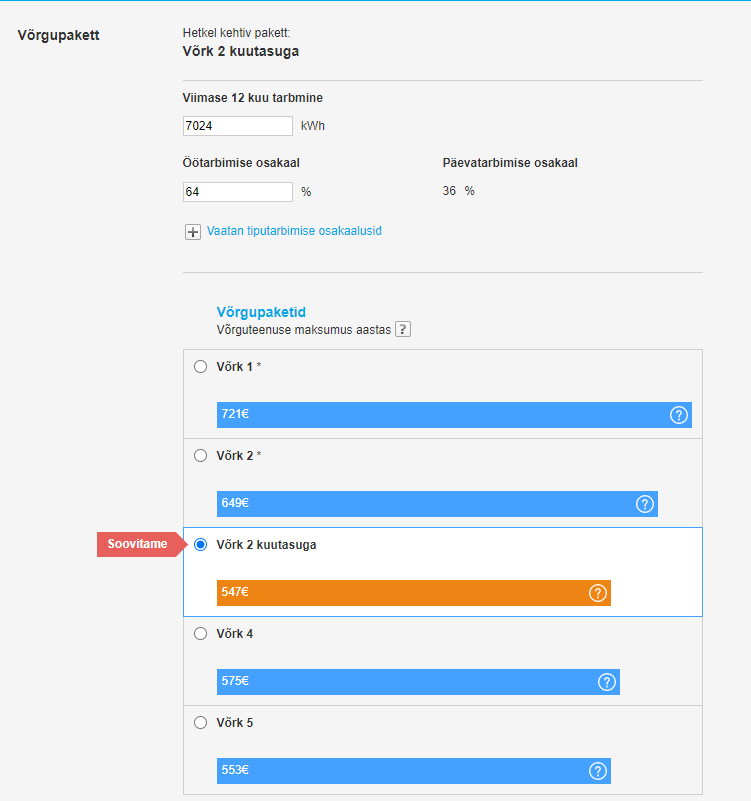
Task: Focus the Öötarbimise osakaal percentage field
Action: [237, 191]
